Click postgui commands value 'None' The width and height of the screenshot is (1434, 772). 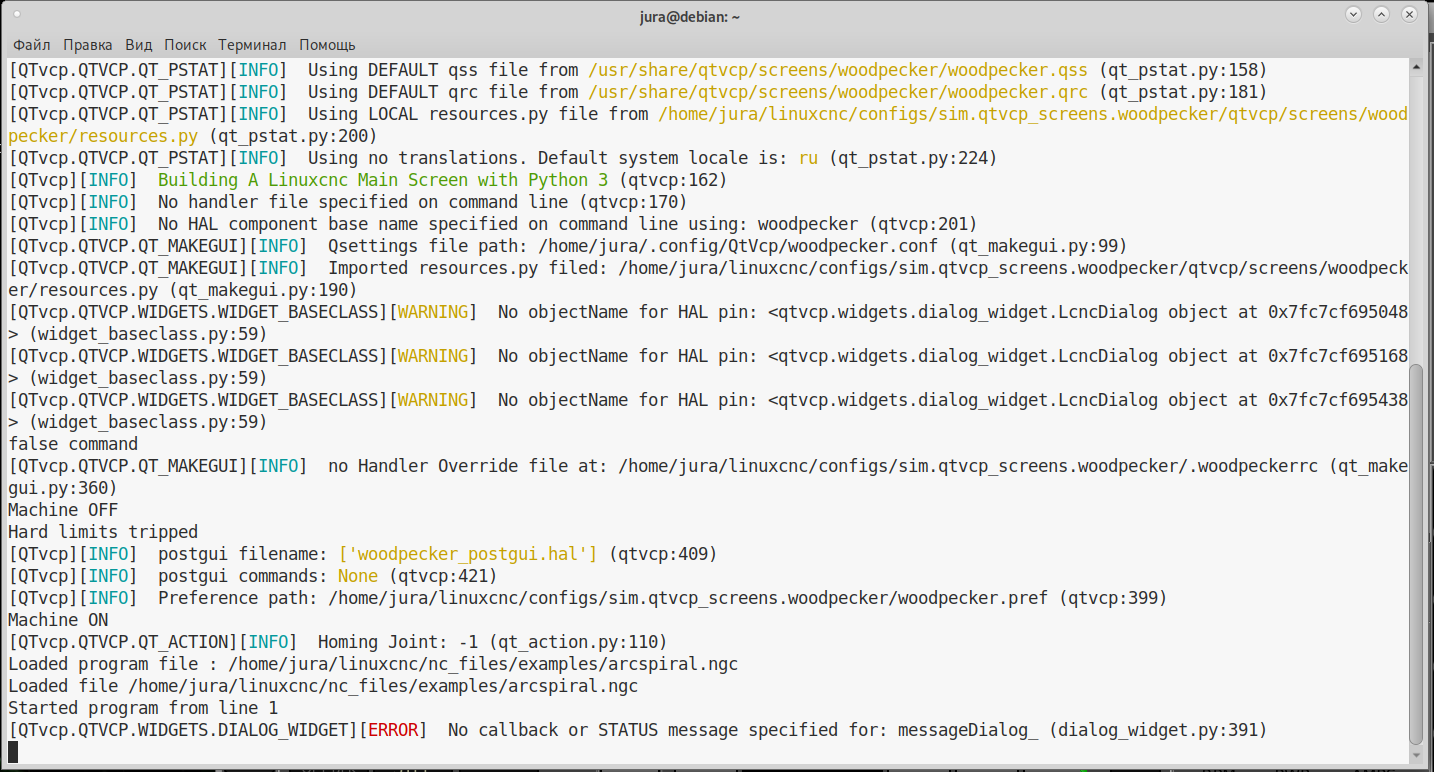[358, 576]
